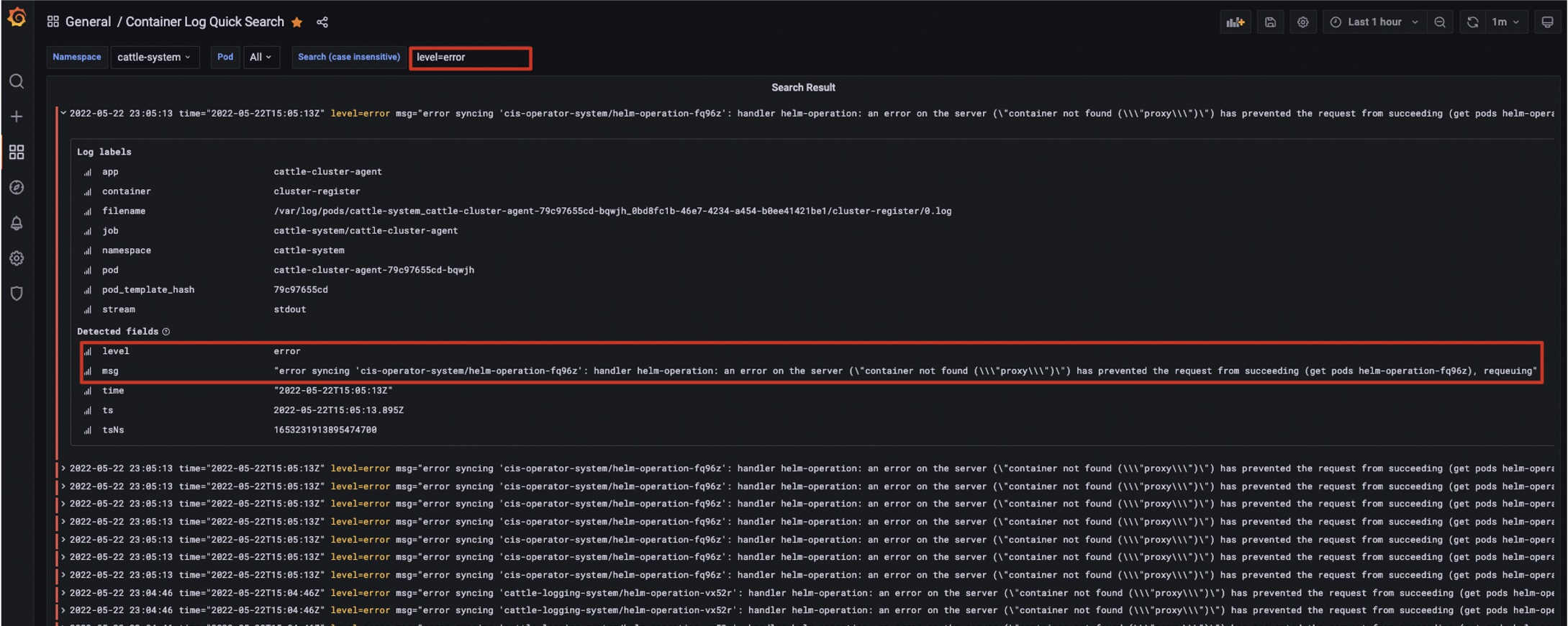Click the Refresh dashboard button
Screen dimensions: 1568x626
(x=1472, y=22)
